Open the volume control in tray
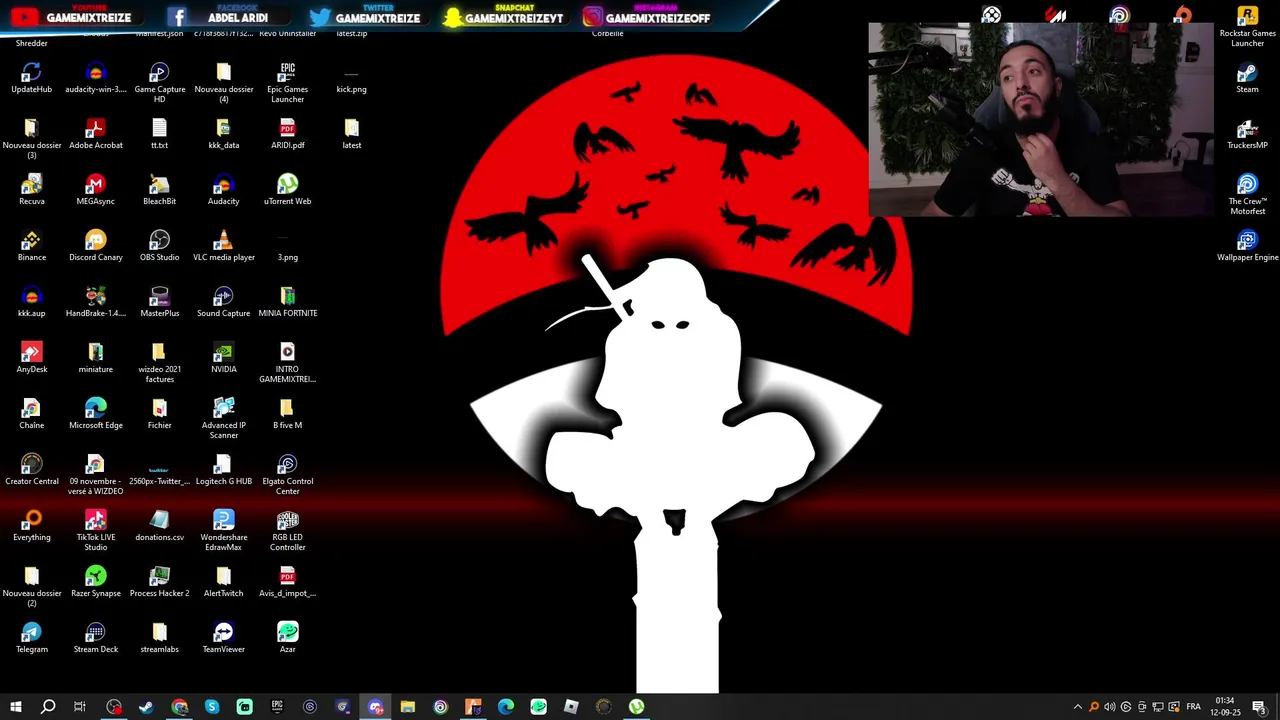This screenshot has height=720, width=1280. (x=1110, y=707)
